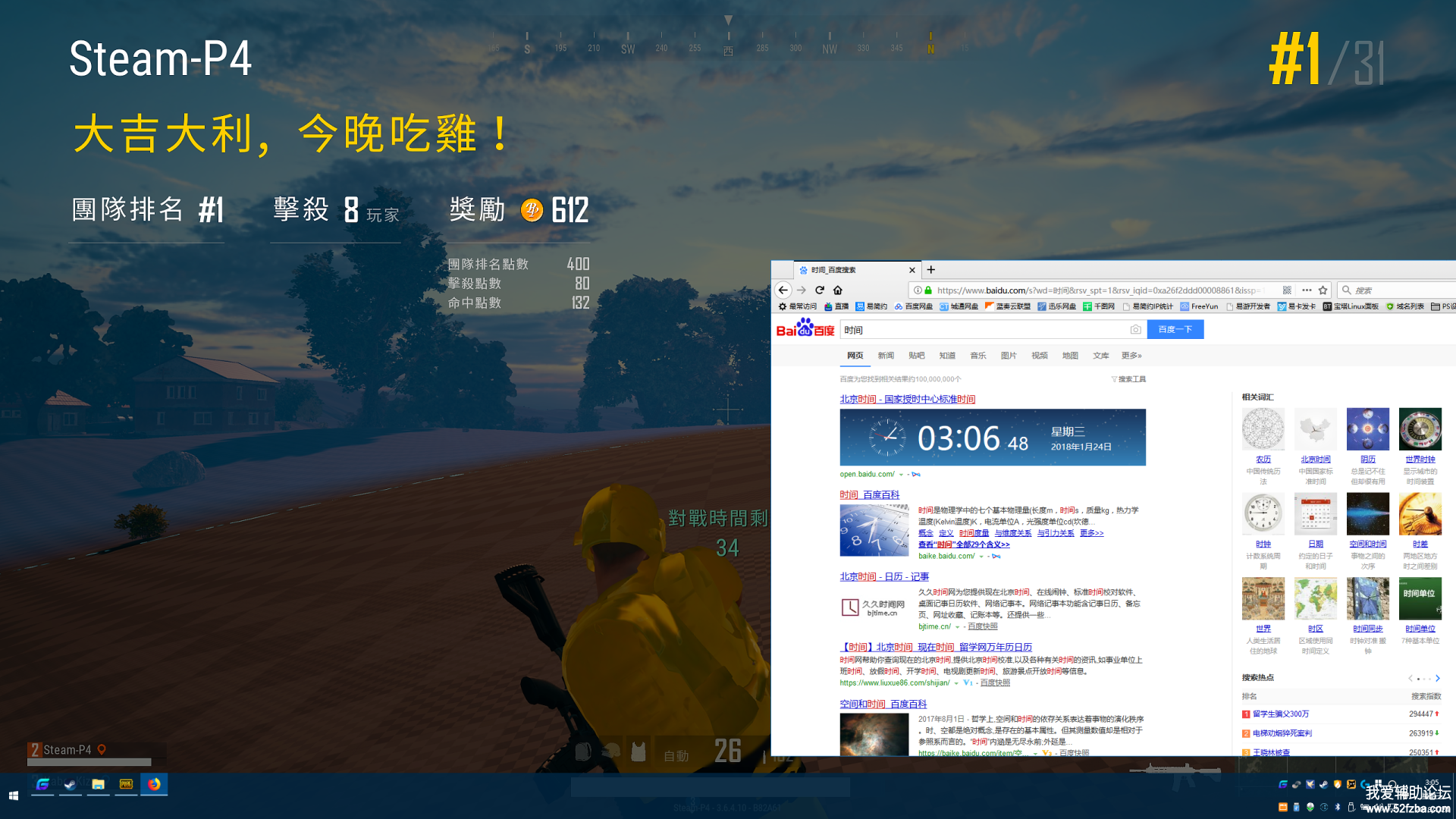Switch to PUBG game in taskbar
The height and width of the screenshot is (819, 1456).
[126, 784]
